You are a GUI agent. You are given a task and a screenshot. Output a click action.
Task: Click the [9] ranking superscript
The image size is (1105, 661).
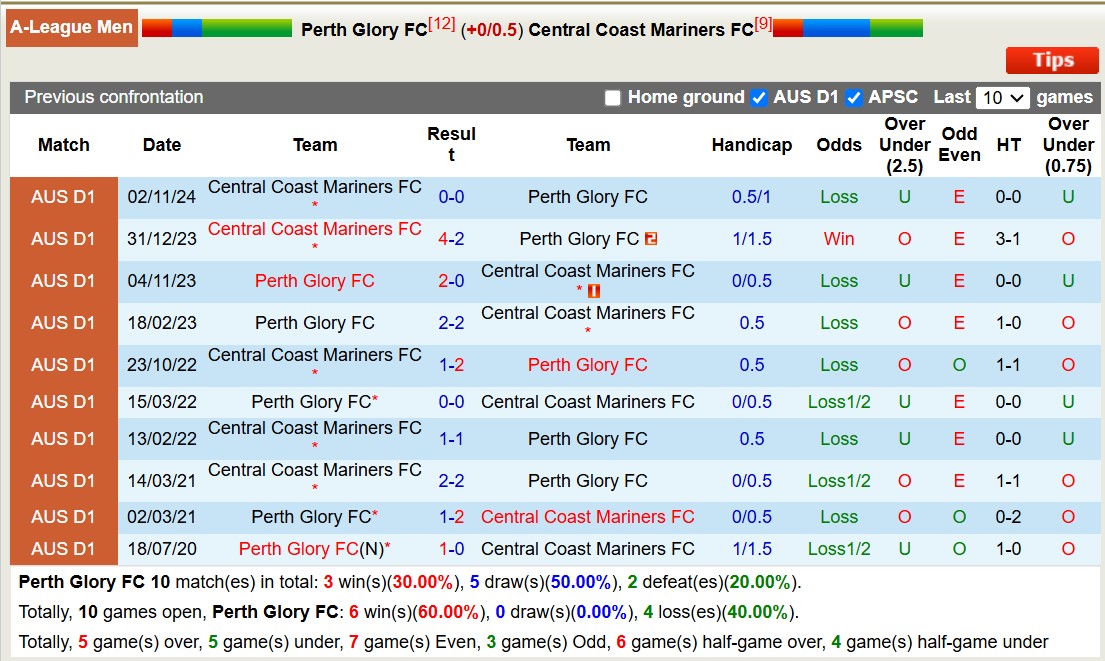764,22
